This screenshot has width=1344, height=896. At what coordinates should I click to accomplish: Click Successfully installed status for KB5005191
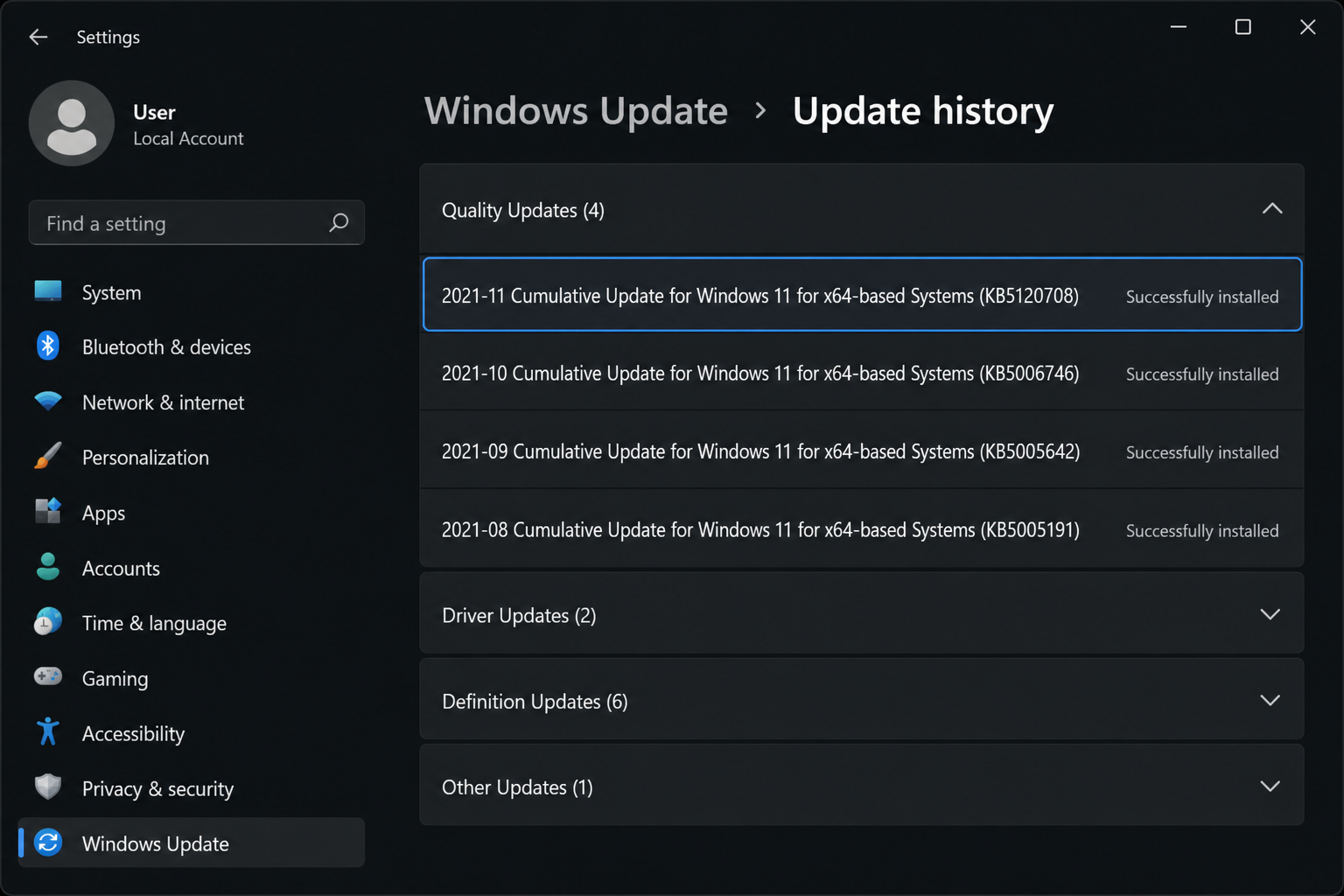point(1202,531)
